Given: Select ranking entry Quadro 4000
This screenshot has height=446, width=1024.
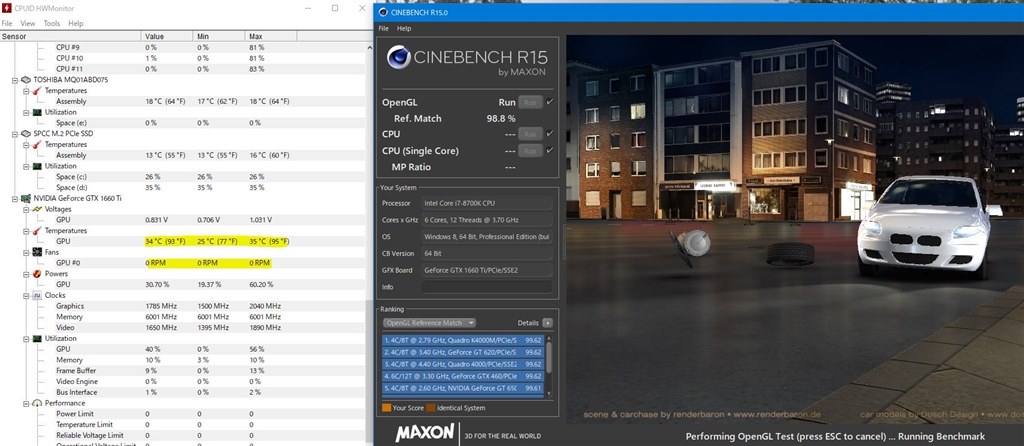Looking at the screenshot, I should click(463, 364).
